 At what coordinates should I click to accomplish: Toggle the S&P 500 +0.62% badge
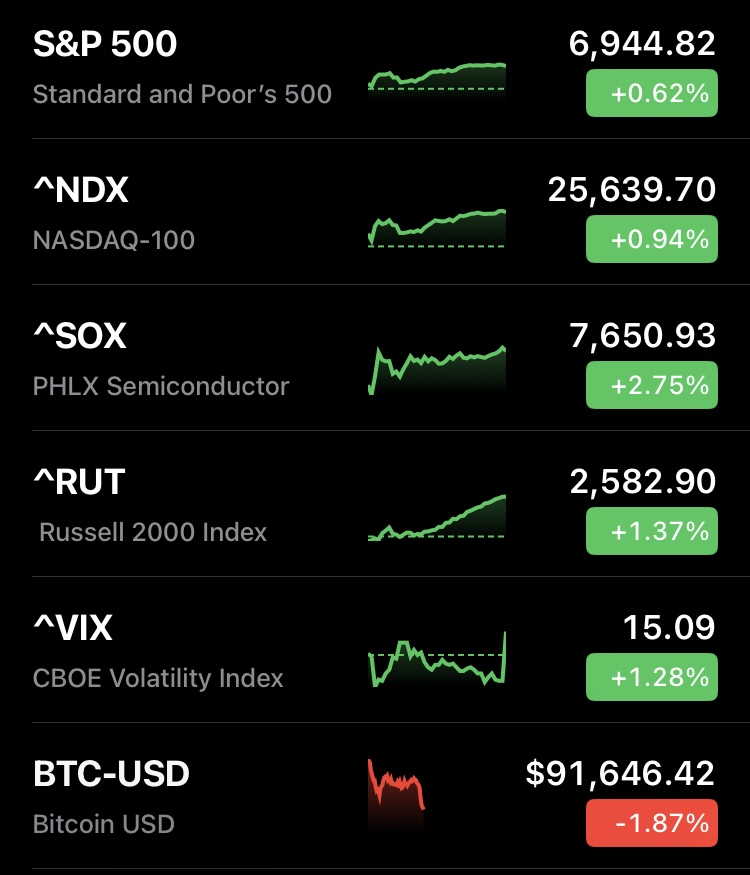(651, 94)
